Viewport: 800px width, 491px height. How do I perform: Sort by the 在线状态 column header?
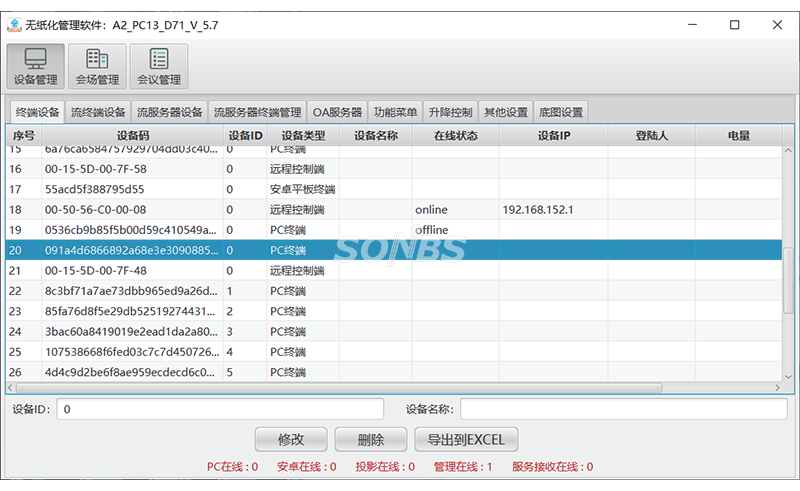coord(455,135)
